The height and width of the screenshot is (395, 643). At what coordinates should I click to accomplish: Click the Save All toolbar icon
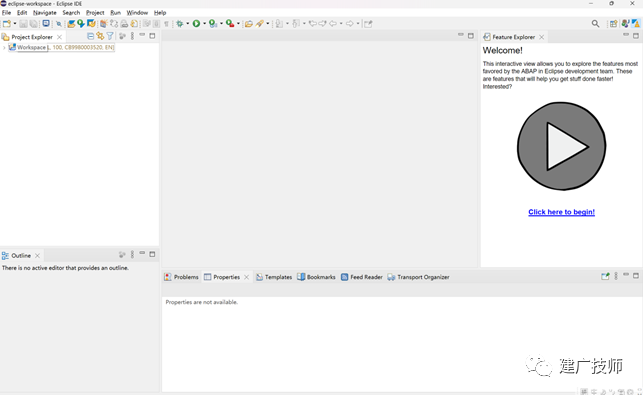pos(34,24)
